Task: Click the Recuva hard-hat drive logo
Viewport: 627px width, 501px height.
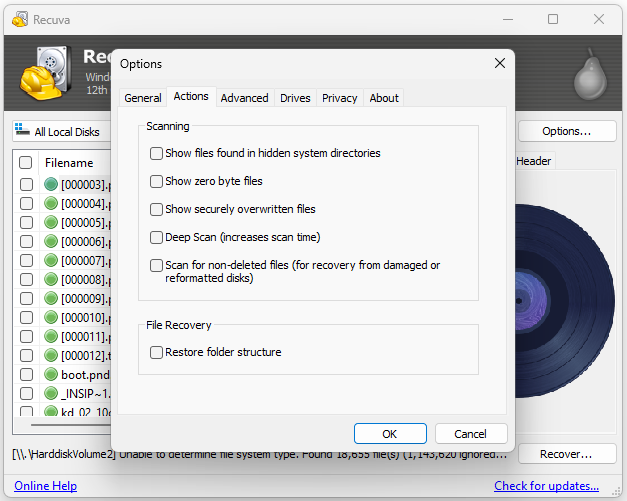Action: [46, 73]
